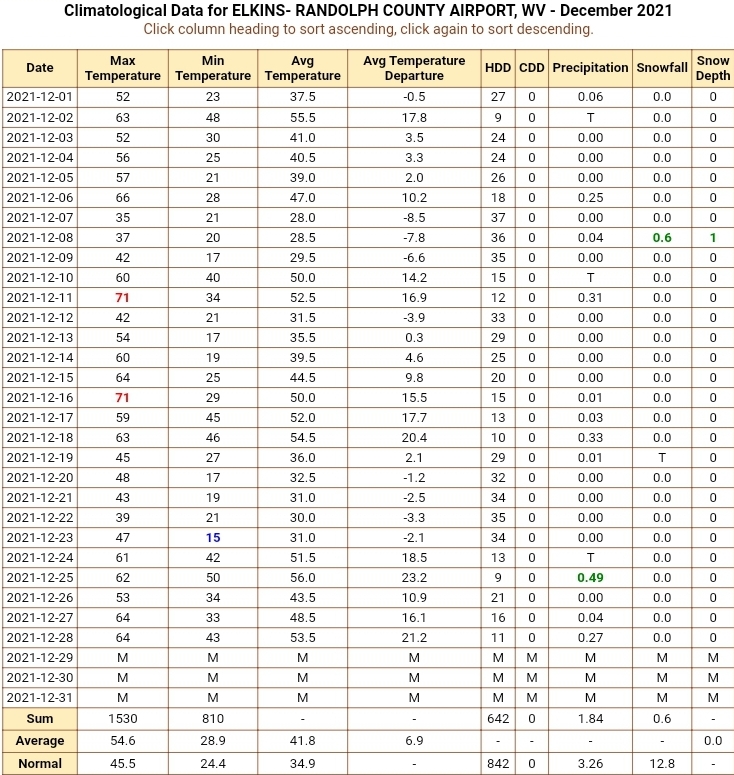The height and width of the screenshot is (775, 734).
Task: Sort by Precipitation column heading
Action: [x=590, y=68]
